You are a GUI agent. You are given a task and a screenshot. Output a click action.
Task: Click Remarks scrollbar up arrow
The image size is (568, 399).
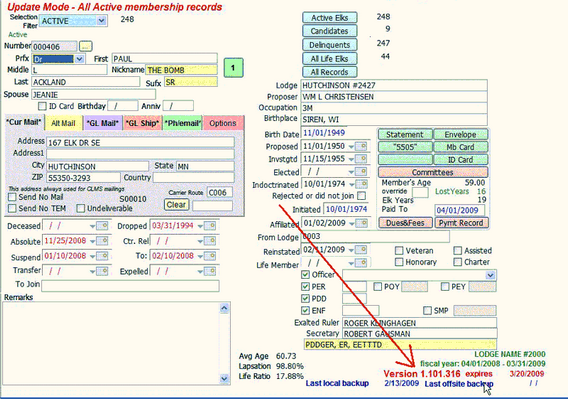click(224, 308)
